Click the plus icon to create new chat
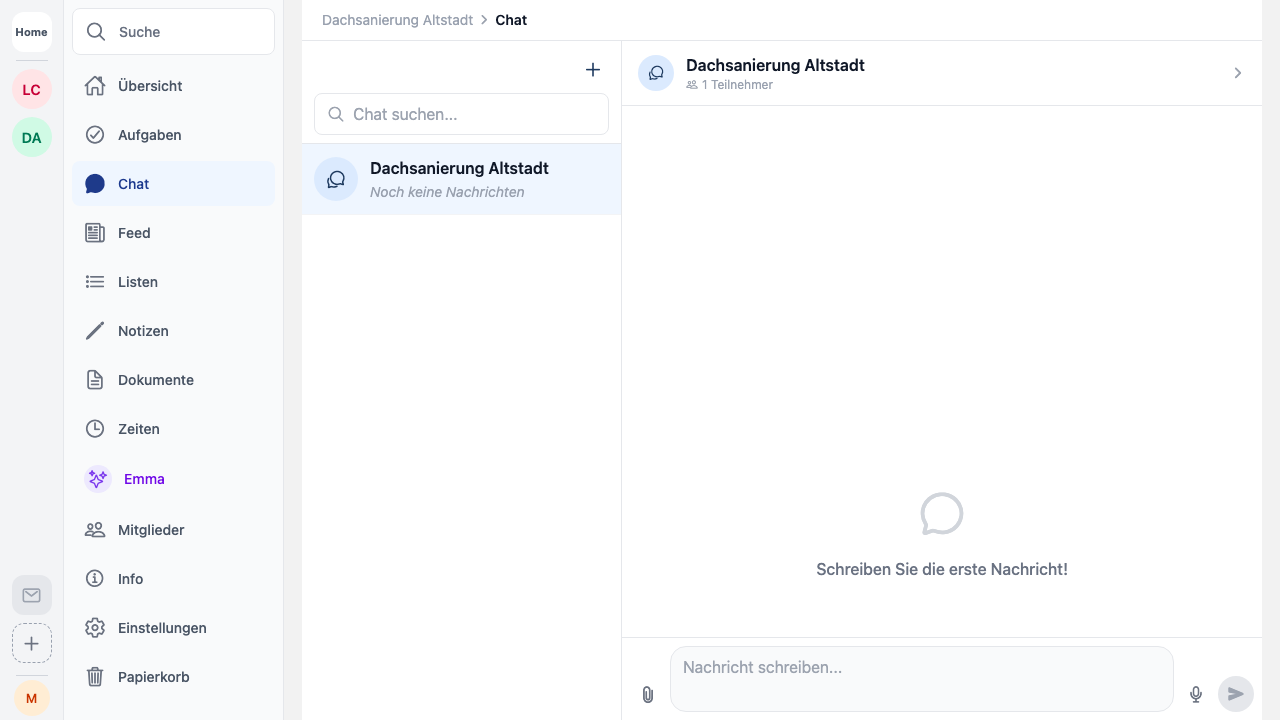Screen dimensions: 1280x720 pos(593,69)
